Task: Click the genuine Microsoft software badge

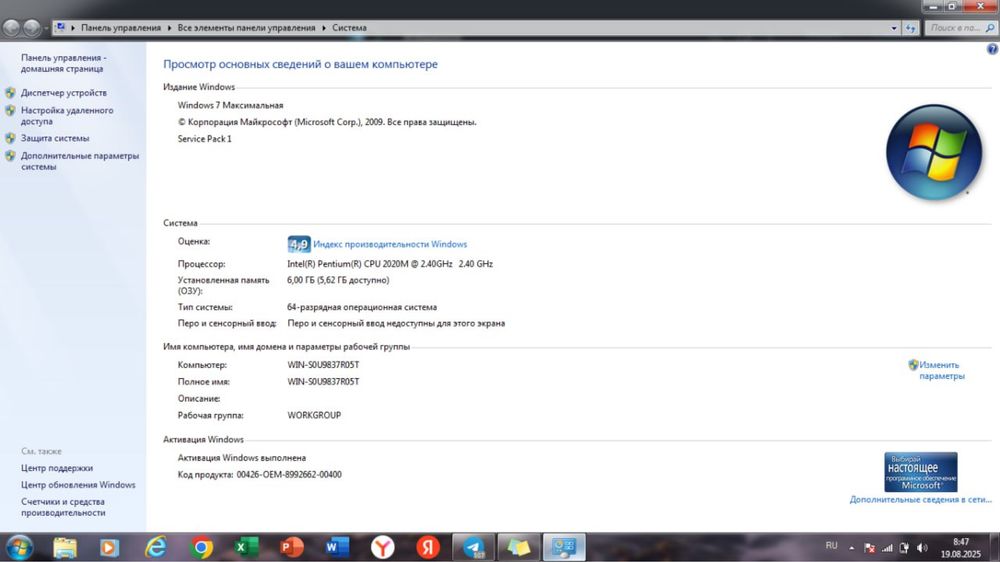Action: coord(920,472)
